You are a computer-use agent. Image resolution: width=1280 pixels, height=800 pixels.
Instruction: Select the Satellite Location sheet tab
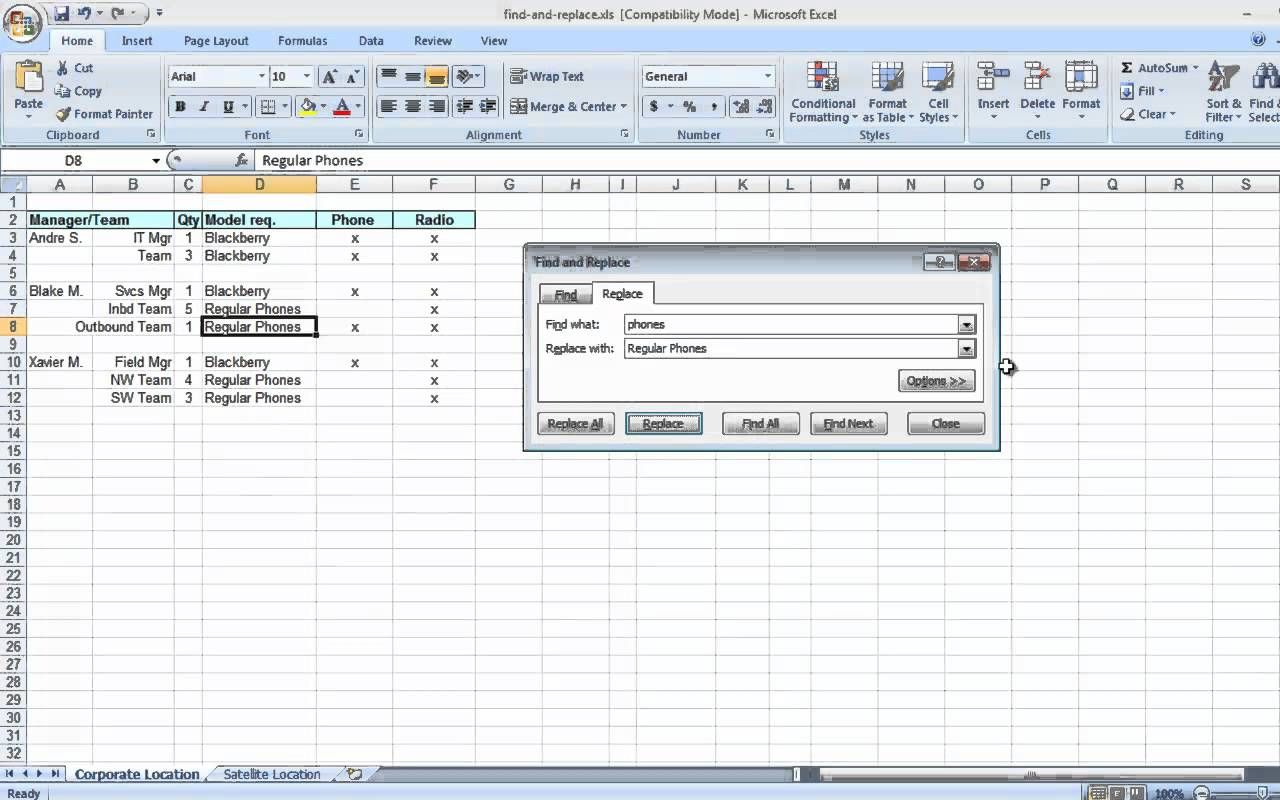click(272, 774)
